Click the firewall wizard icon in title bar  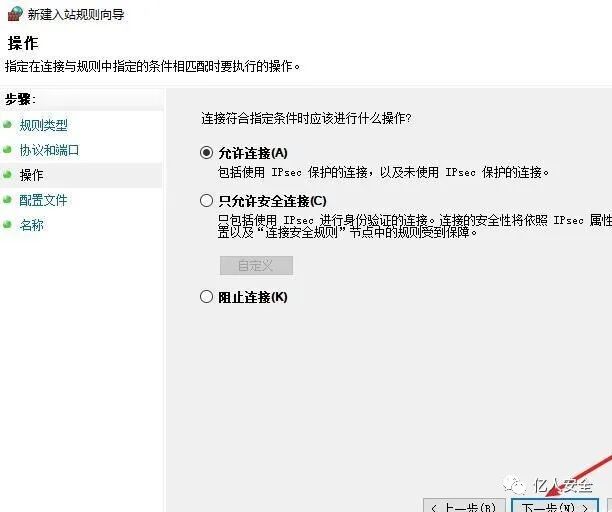click(x=15, y=14)
